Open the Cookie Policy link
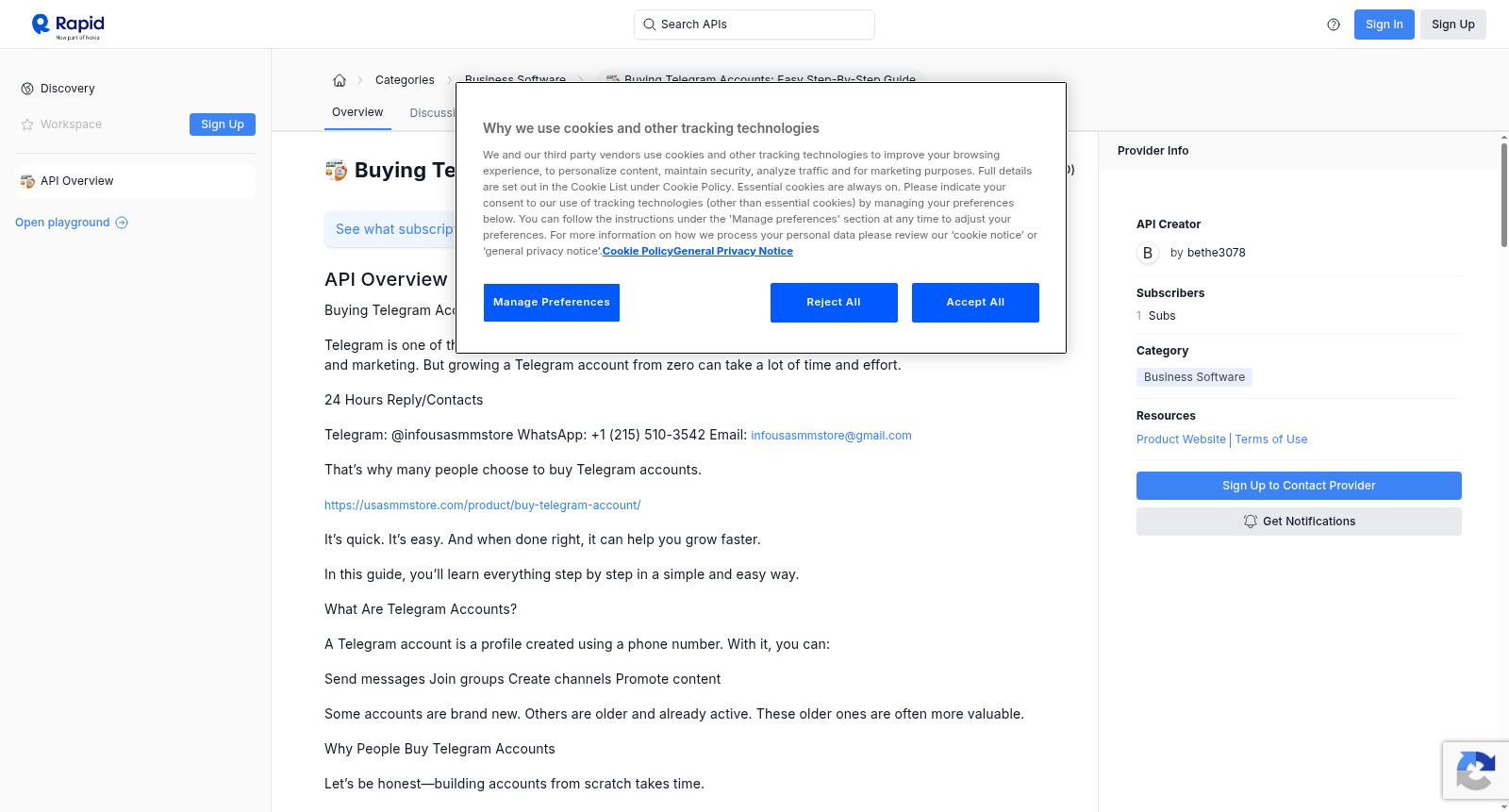The width and height of the screenshot is (1509, 812). (638, 251)
